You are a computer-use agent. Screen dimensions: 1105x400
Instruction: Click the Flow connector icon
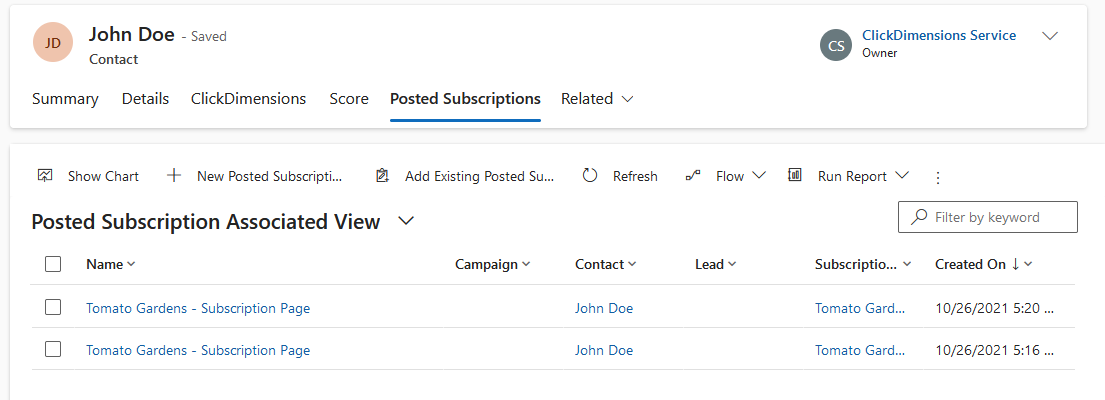[693, 175]
